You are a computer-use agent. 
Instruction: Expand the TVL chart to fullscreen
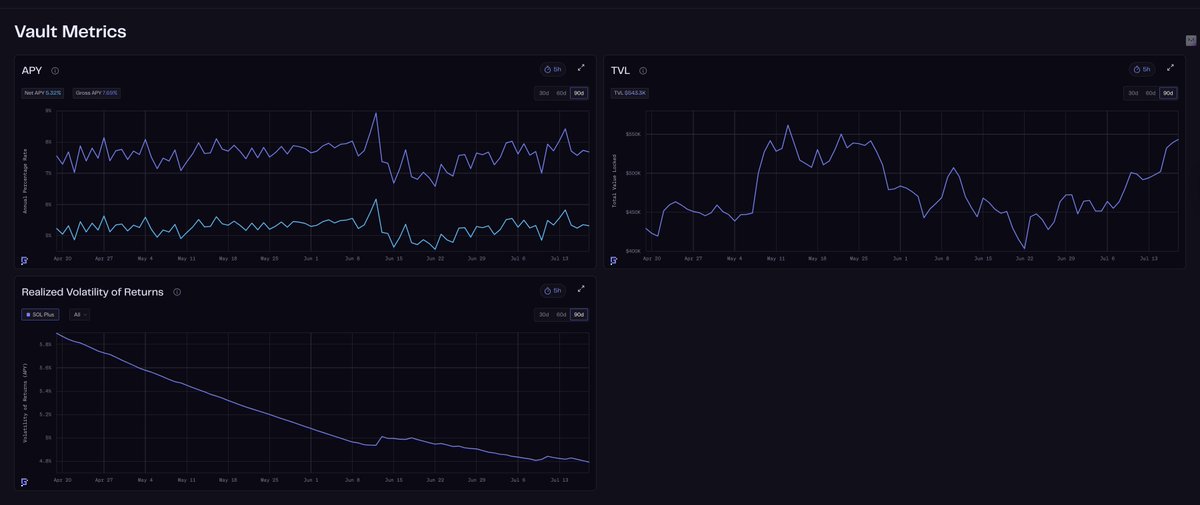click(1170, 69)
